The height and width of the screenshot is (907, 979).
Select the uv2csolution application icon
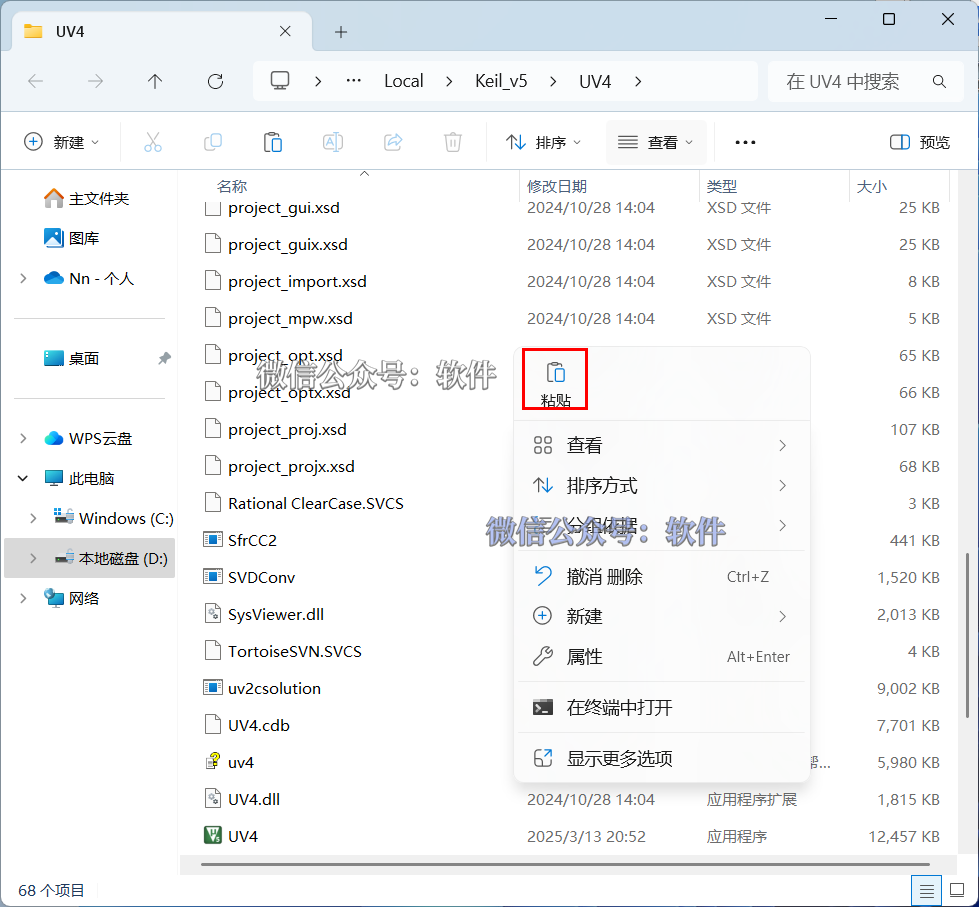213,687
